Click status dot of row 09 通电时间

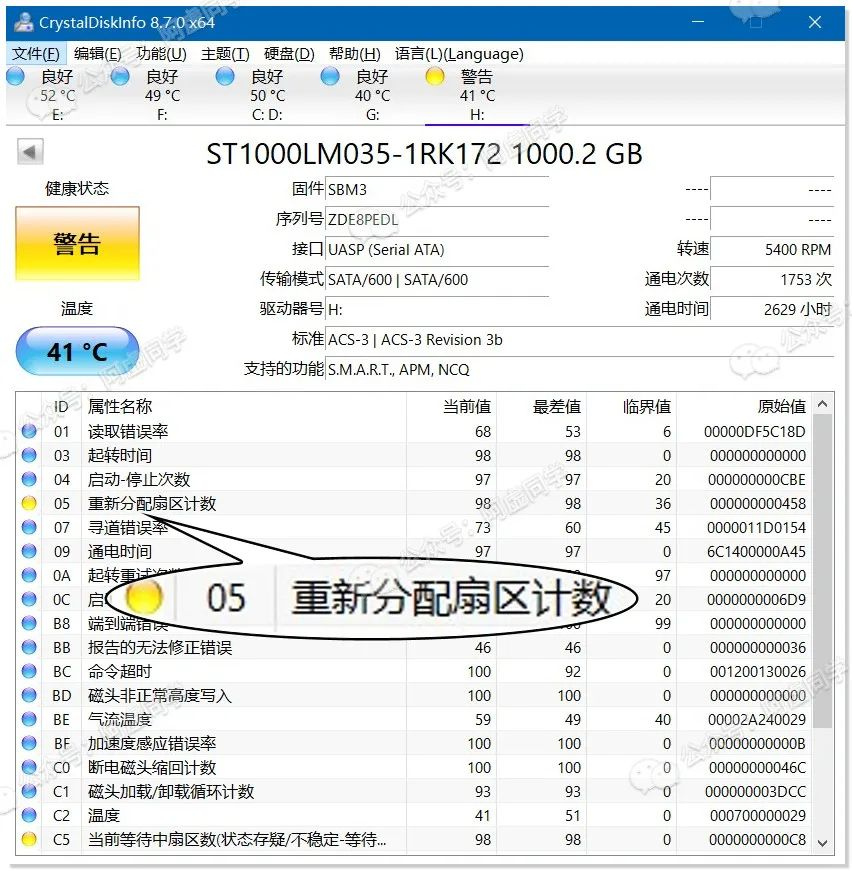pos(29,551)
